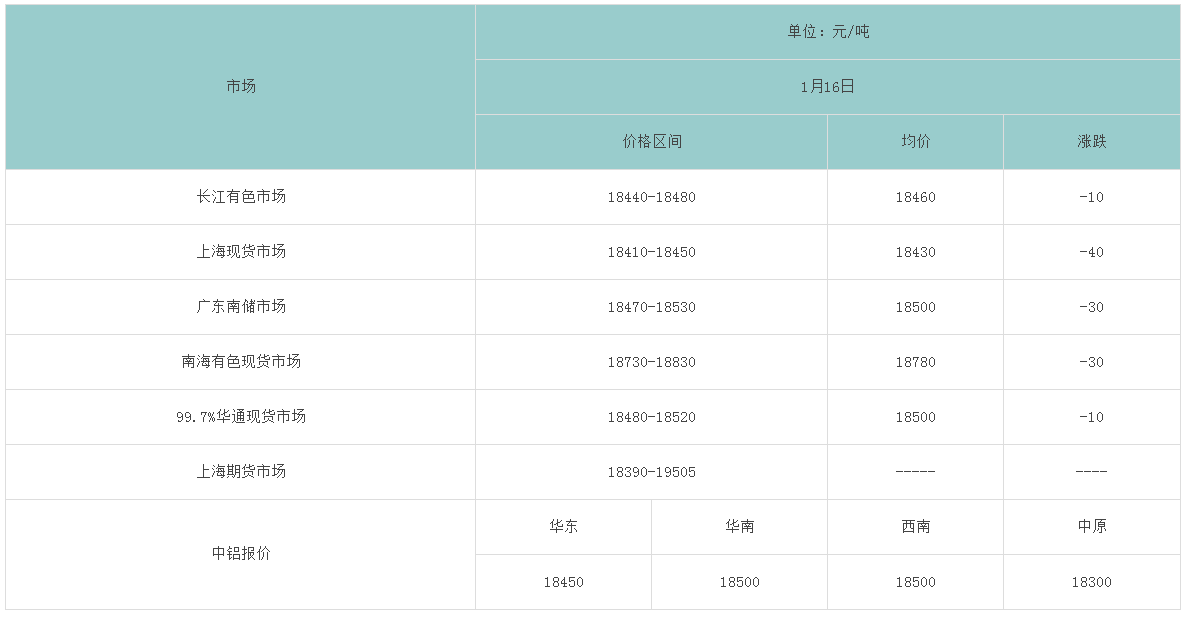Select the 长江有色市场 row label
1187x620 pixels.
coord(241,197)
